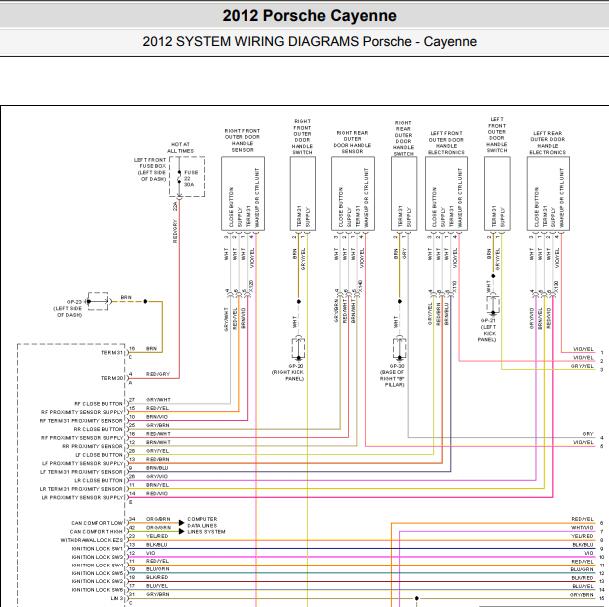Image resolution: width=609 pixels, height=607 pixels.
Task: Select connector label 'X120'
Action: point(251,286)
